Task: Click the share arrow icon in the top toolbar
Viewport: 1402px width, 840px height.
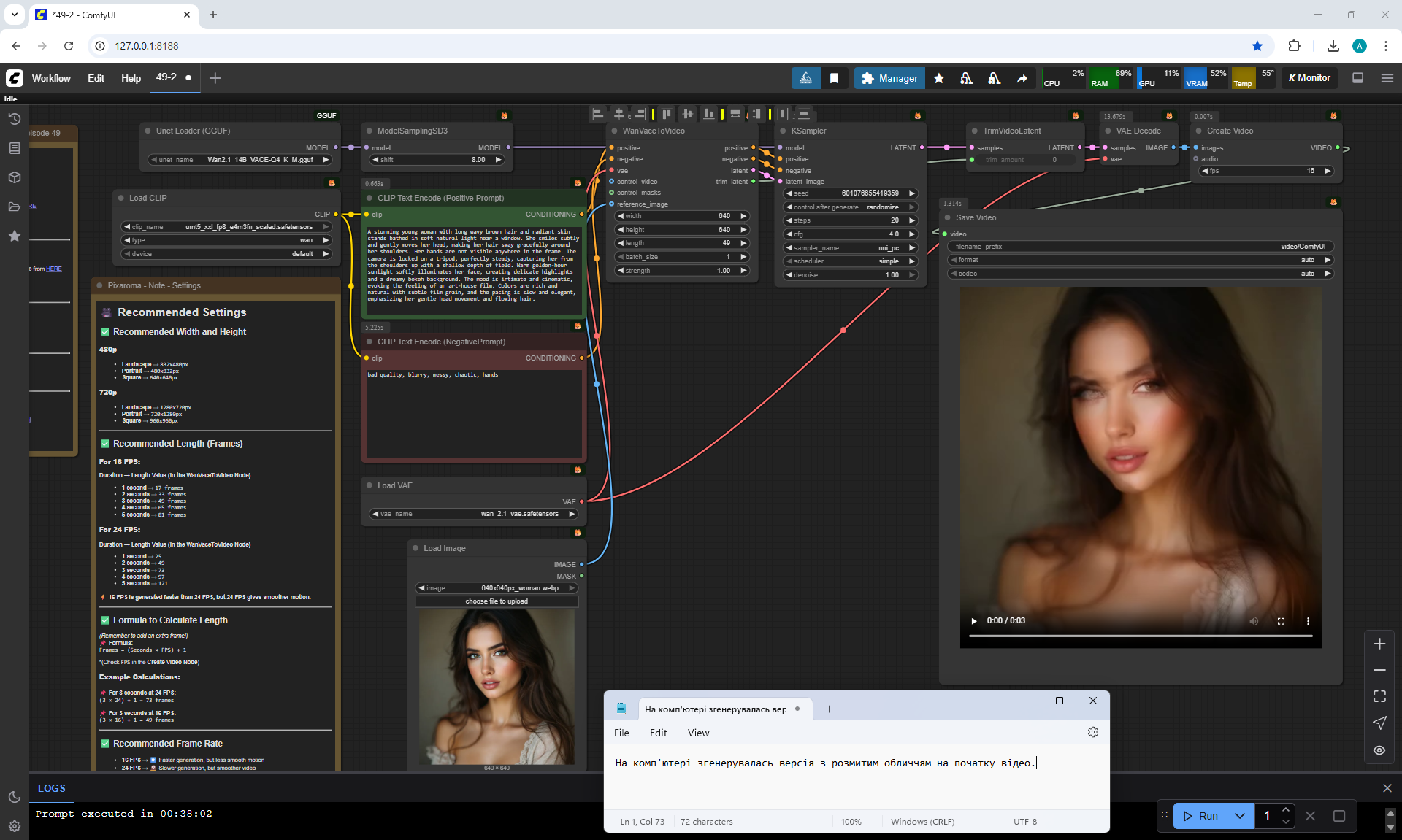Action: pos(1022,78)
